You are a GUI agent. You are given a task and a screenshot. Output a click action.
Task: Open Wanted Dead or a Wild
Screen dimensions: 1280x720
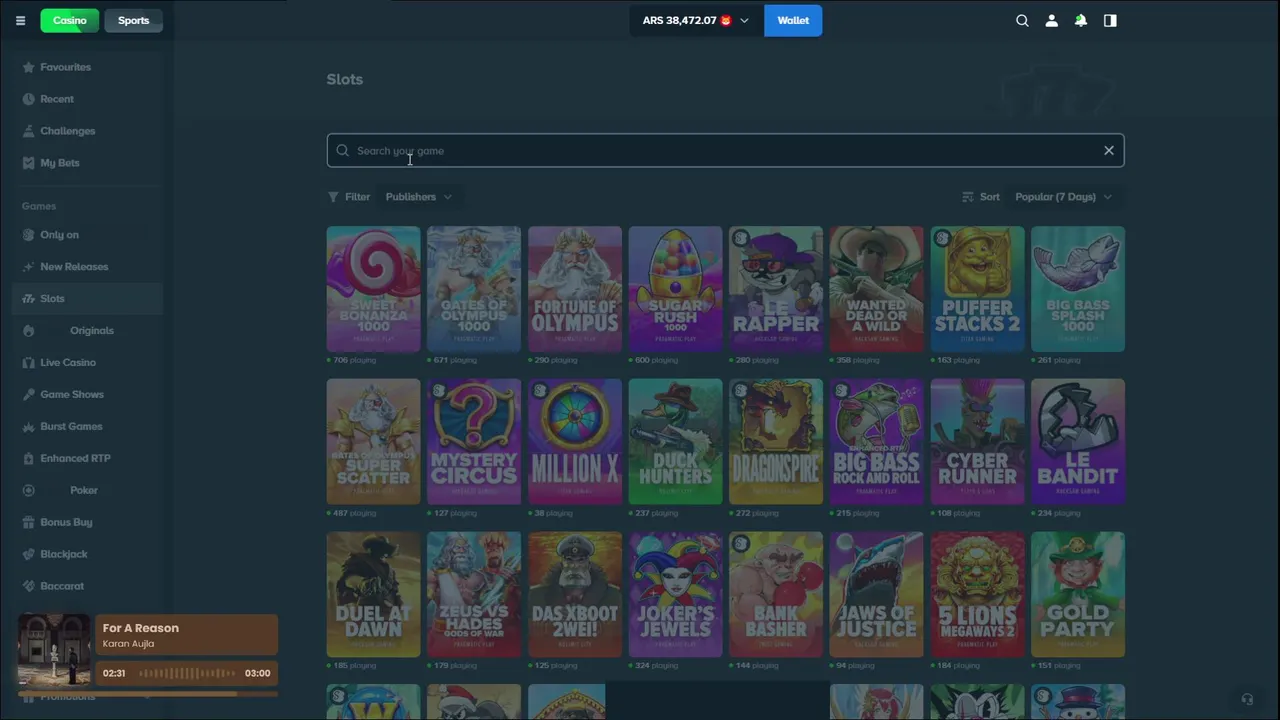877,289
